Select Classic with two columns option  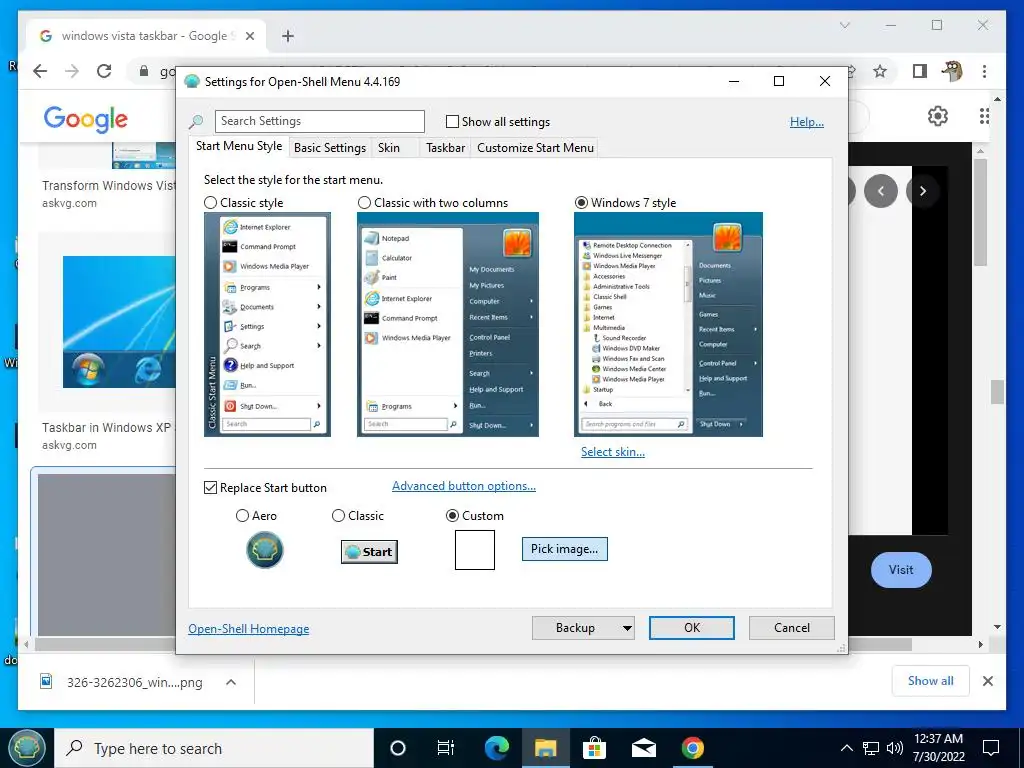tap(364, 203)
